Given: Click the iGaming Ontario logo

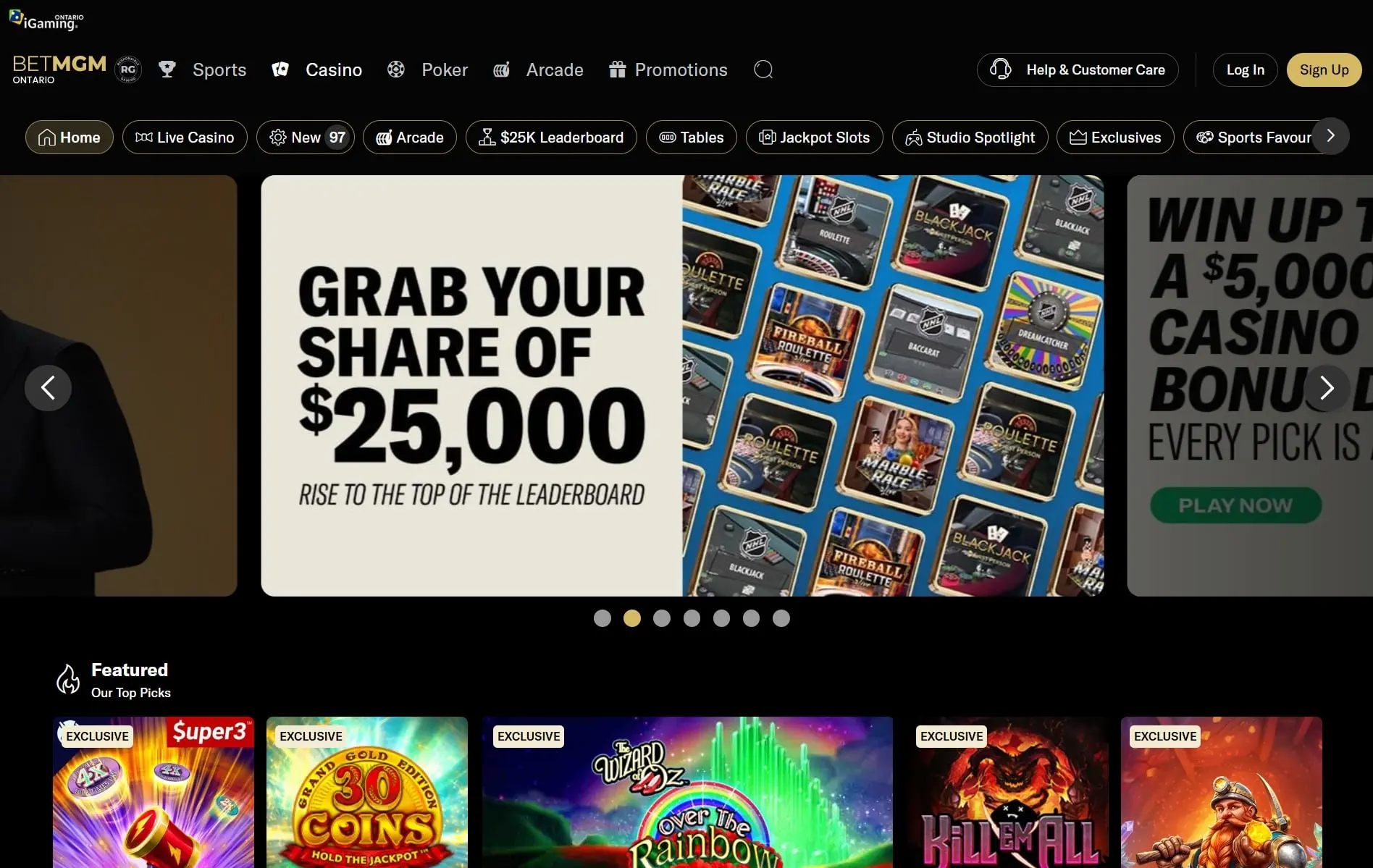Looking at the screenshot, I should pos(46,20).
